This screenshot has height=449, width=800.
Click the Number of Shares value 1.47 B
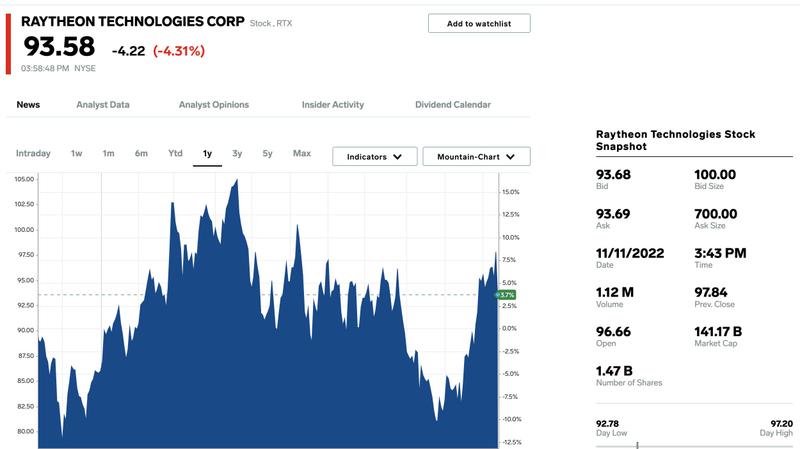pyautogui.click(x=614, y=371)
